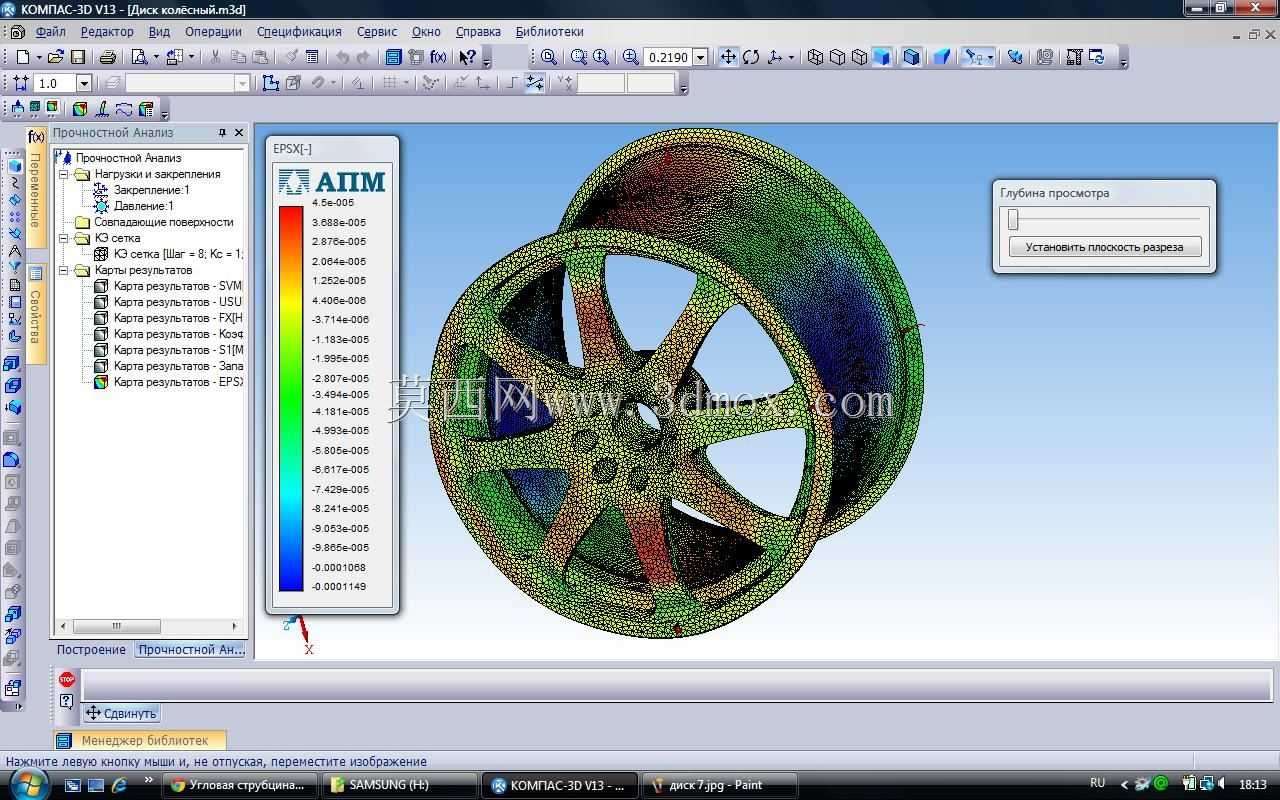Select Давление:1 in the tree
This screenshot has height=800, width=1280.
(x=143, y=206)
